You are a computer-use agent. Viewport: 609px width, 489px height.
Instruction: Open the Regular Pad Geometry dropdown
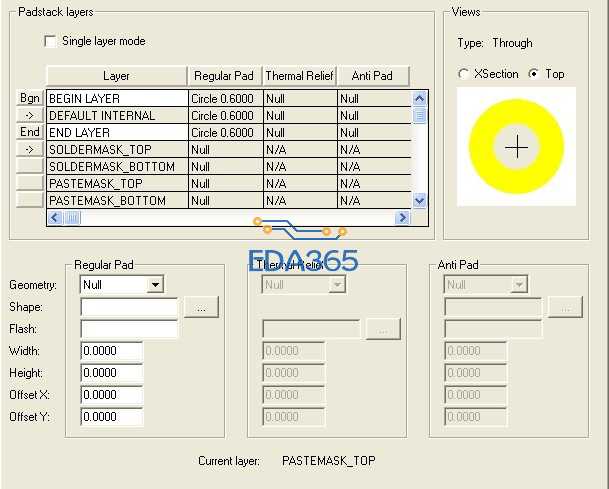(x=155, y=285)
